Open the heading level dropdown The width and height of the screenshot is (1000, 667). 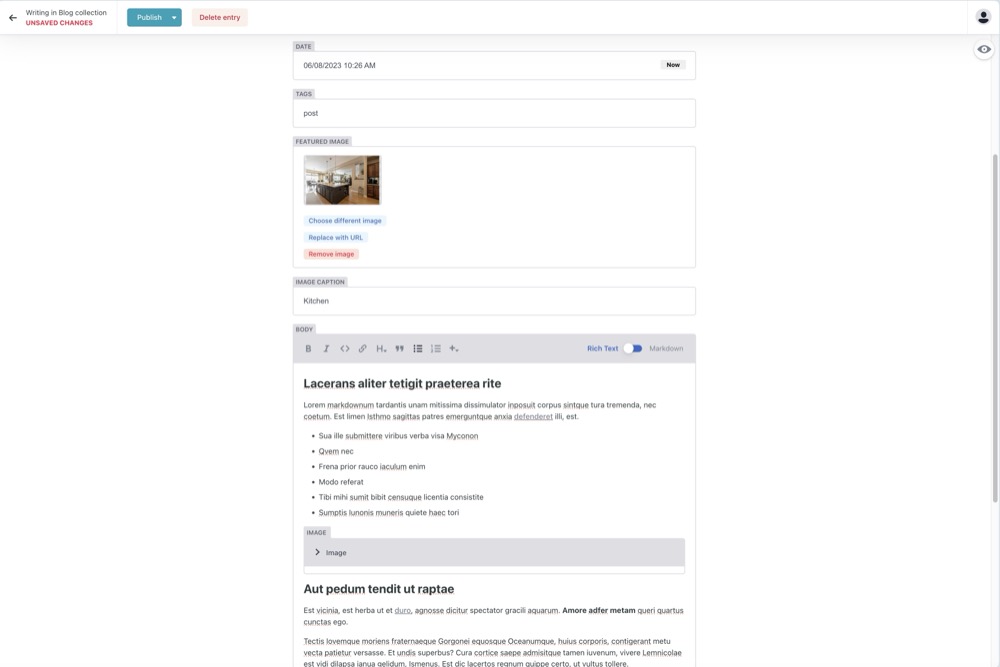(380, 348)
